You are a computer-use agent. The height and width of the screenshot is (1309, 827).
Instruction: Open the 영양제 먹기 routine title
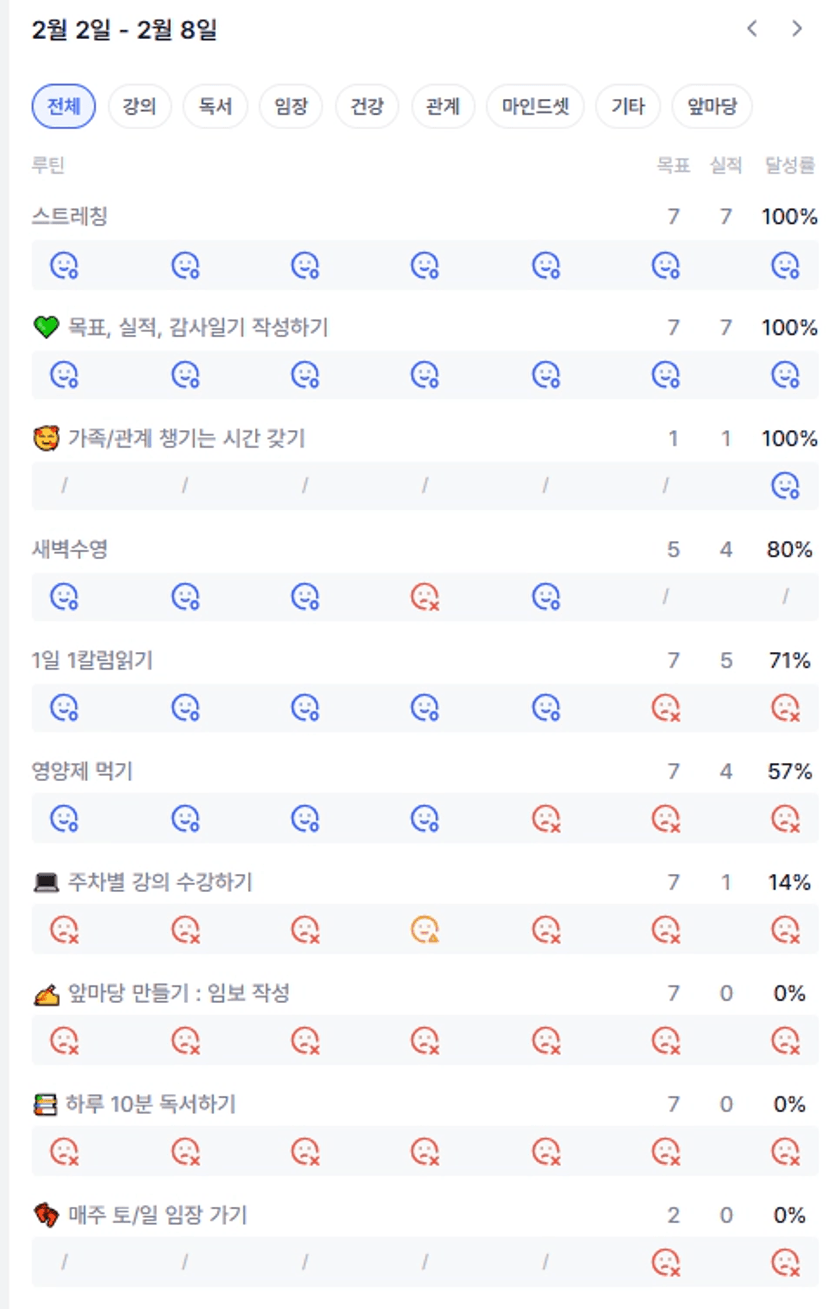[82, 771]
